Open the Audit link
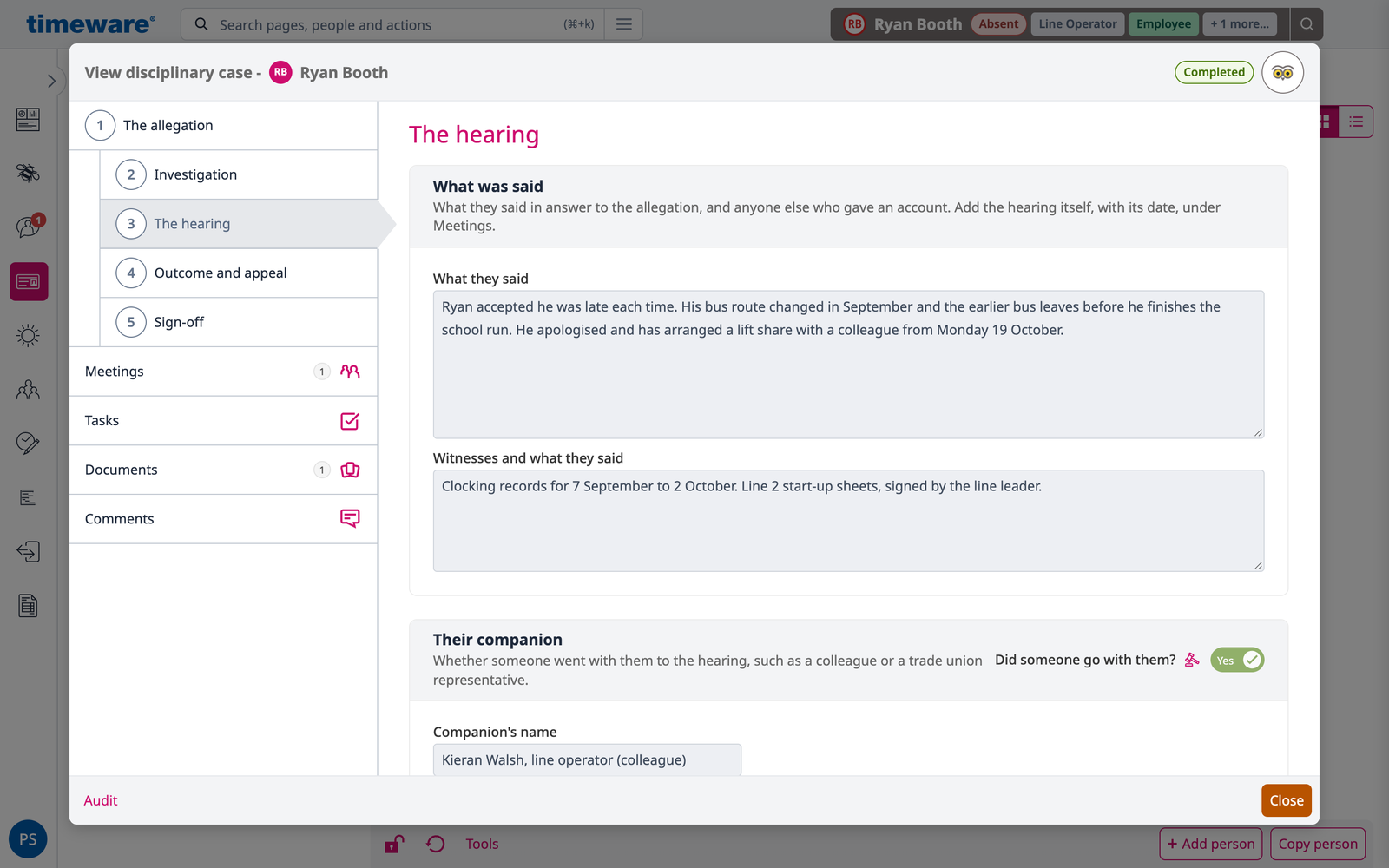This screenshot has height=868, width=1389. click(x=101, y=800)
